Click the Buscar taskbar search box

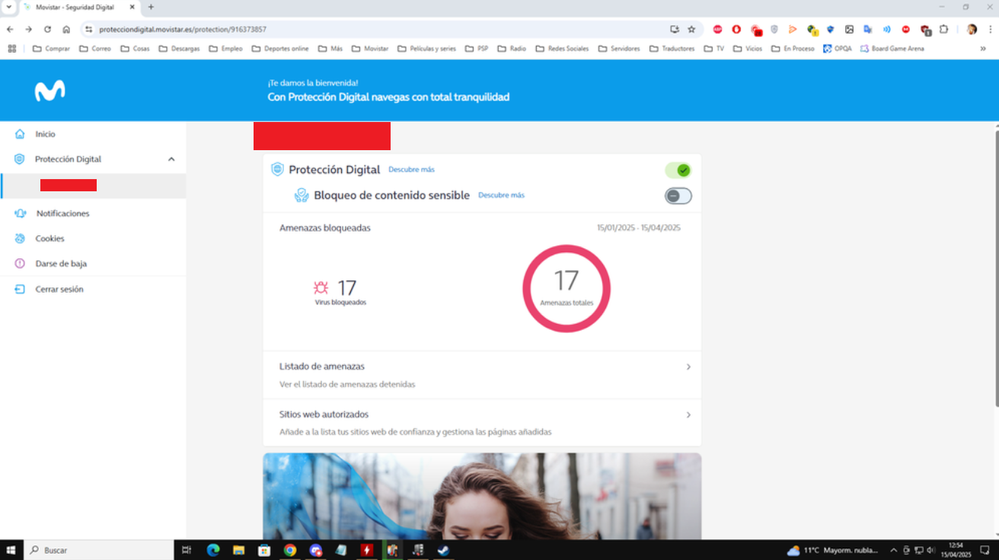(99, 550)
